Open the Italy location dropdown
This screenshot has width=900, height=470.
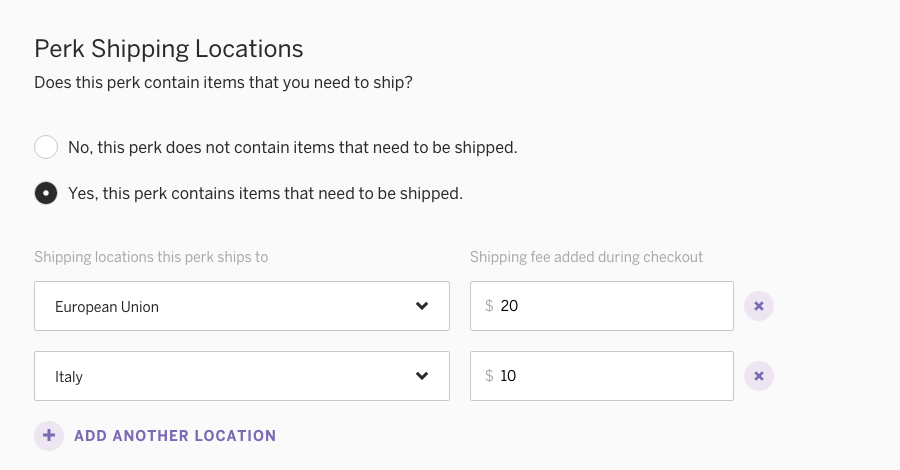point(242,376)
